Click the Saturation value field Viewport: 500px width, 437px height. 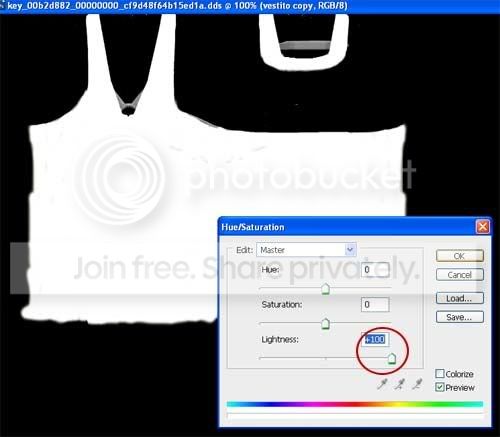(375, 304)
